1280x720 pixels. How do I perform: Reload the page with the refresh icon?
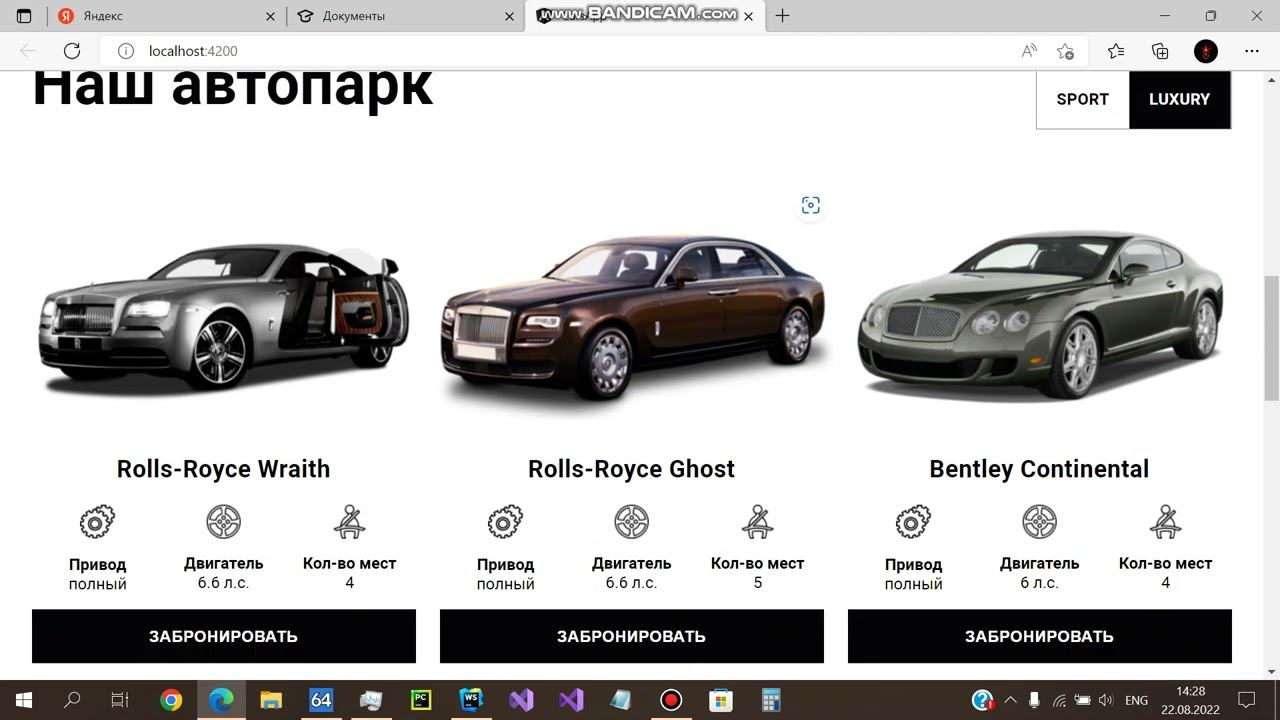click(x=72, y=51)
